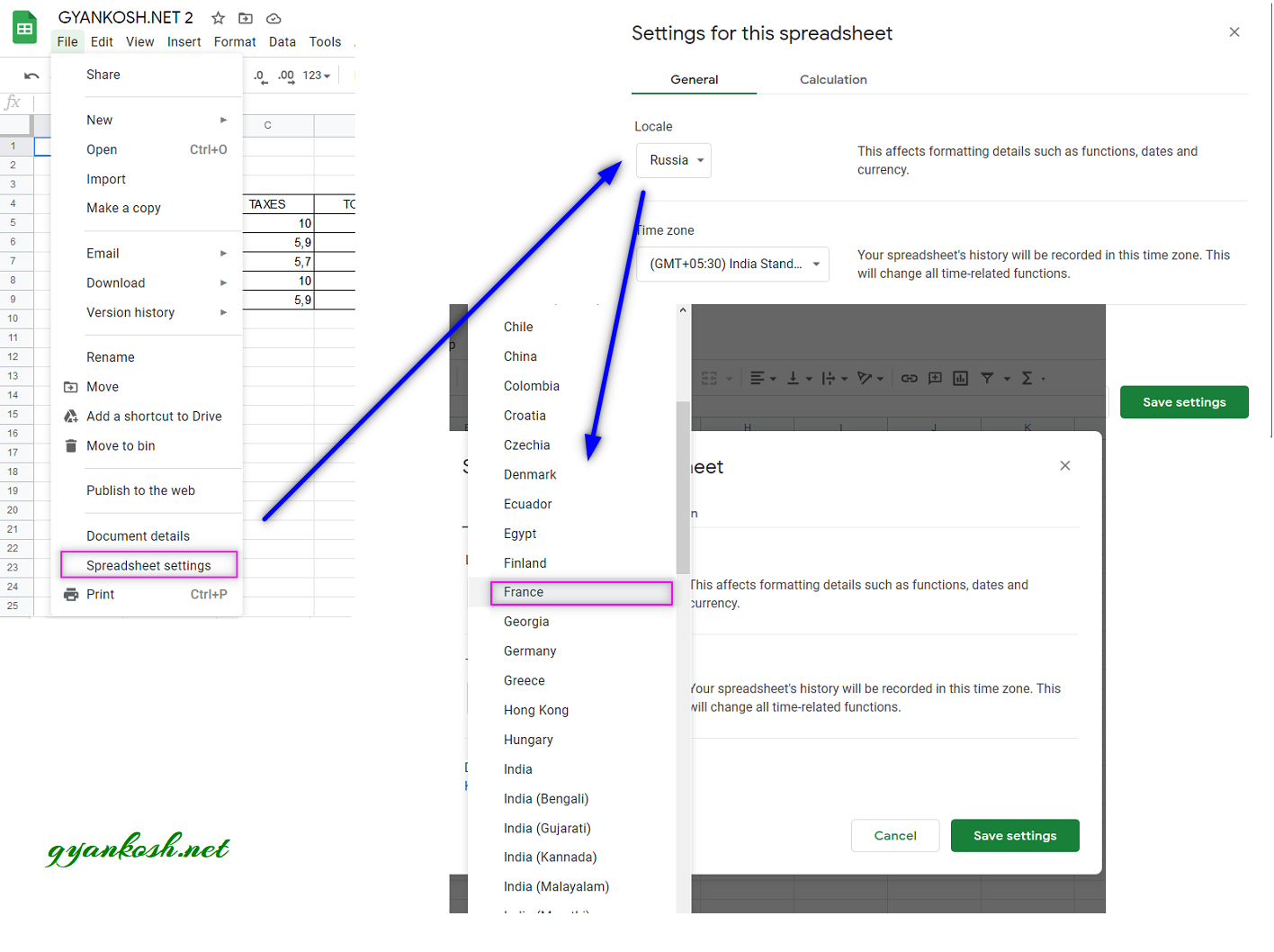Click Save settings beside the Cancel button

[x=1015, y=835]
